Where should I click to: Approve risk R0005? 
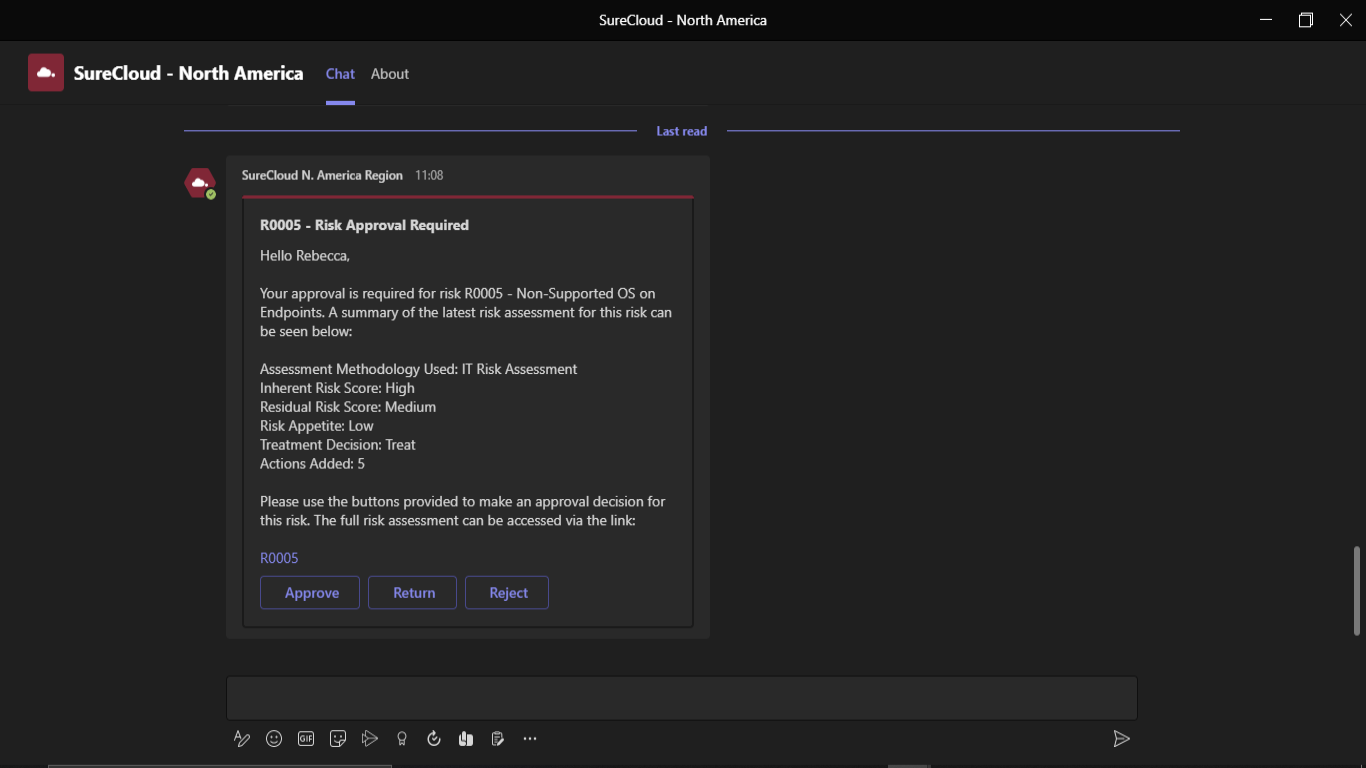click(x=310, y=593)
